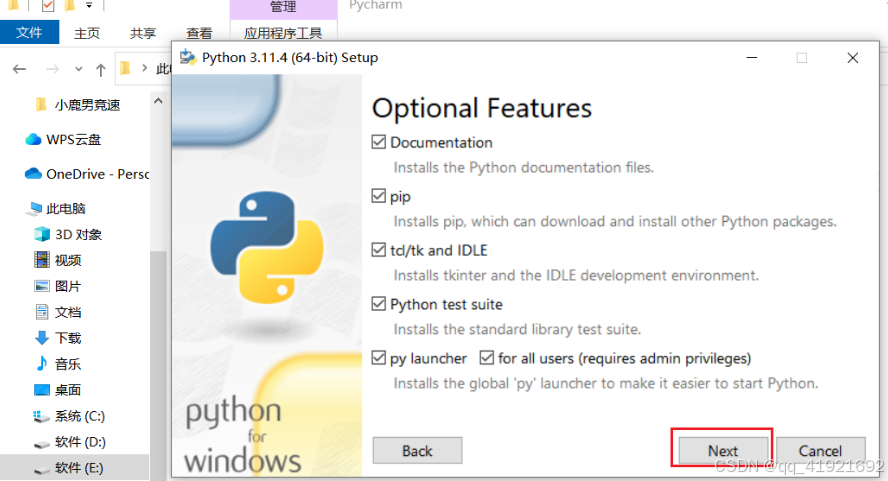Click the 软件 (E:) drive icon

pos(42,470)
